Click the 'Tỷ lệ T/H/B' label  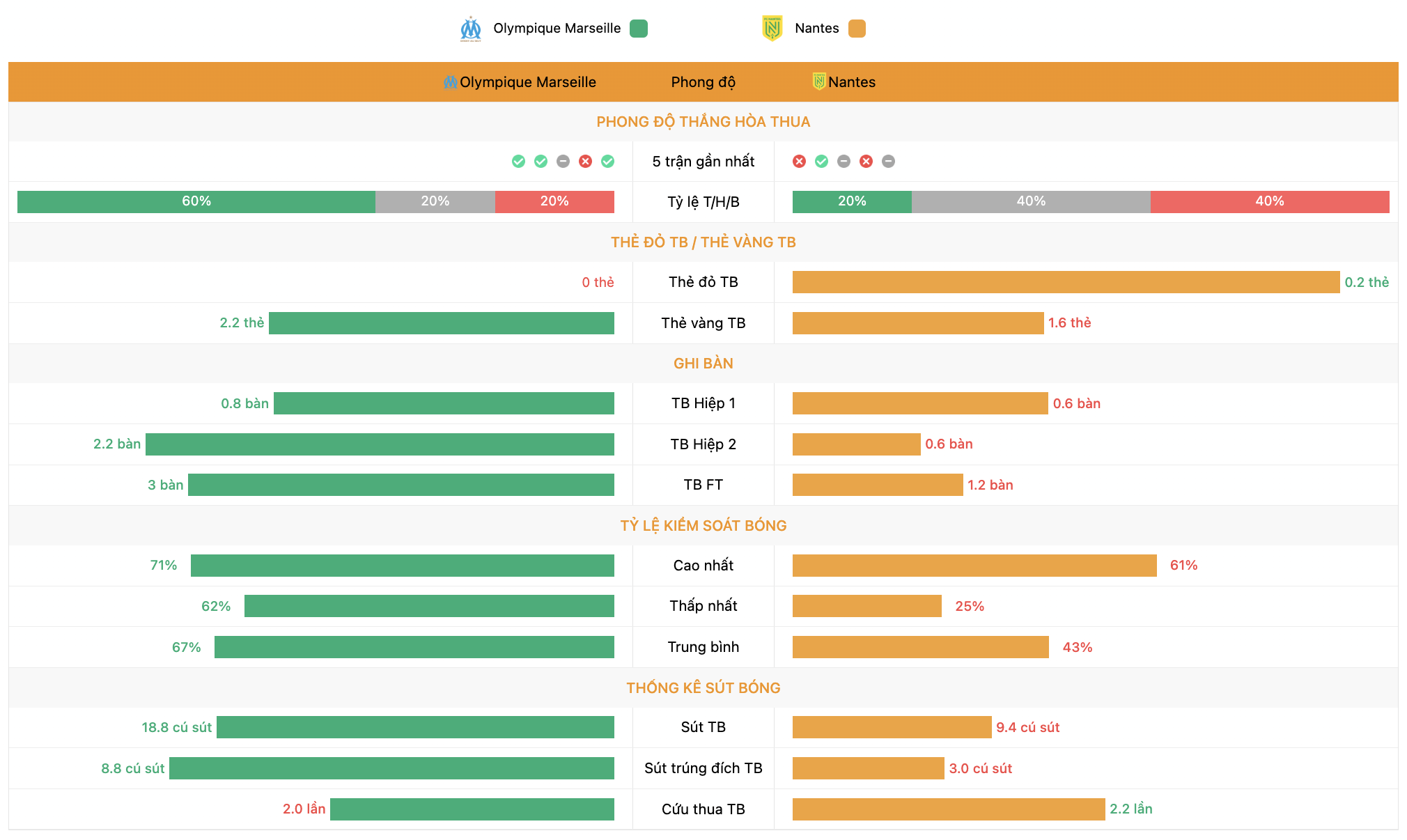703,202
